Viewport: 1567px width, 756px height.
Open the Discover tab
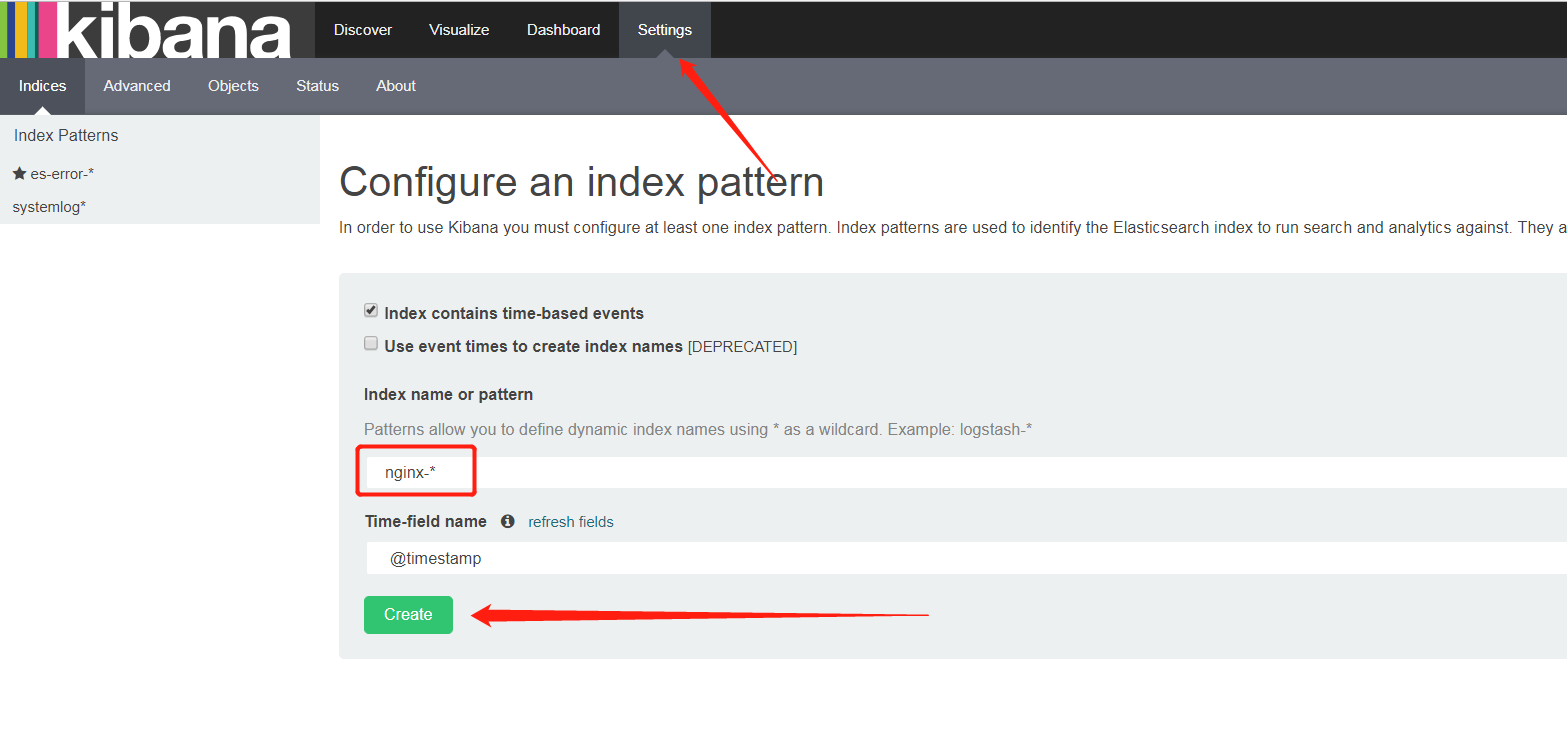362,29
